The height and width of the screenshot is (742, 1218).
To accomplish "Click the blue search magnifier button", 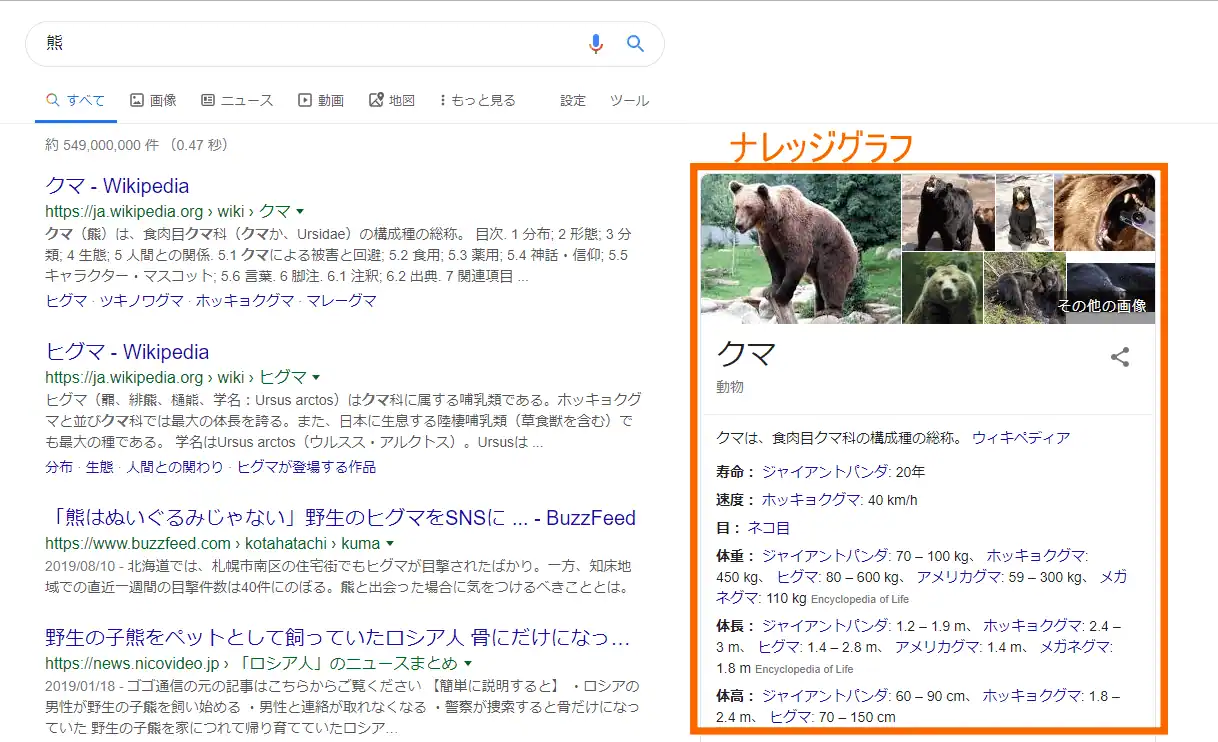I will pyautogui.click(x=635, y=44).
